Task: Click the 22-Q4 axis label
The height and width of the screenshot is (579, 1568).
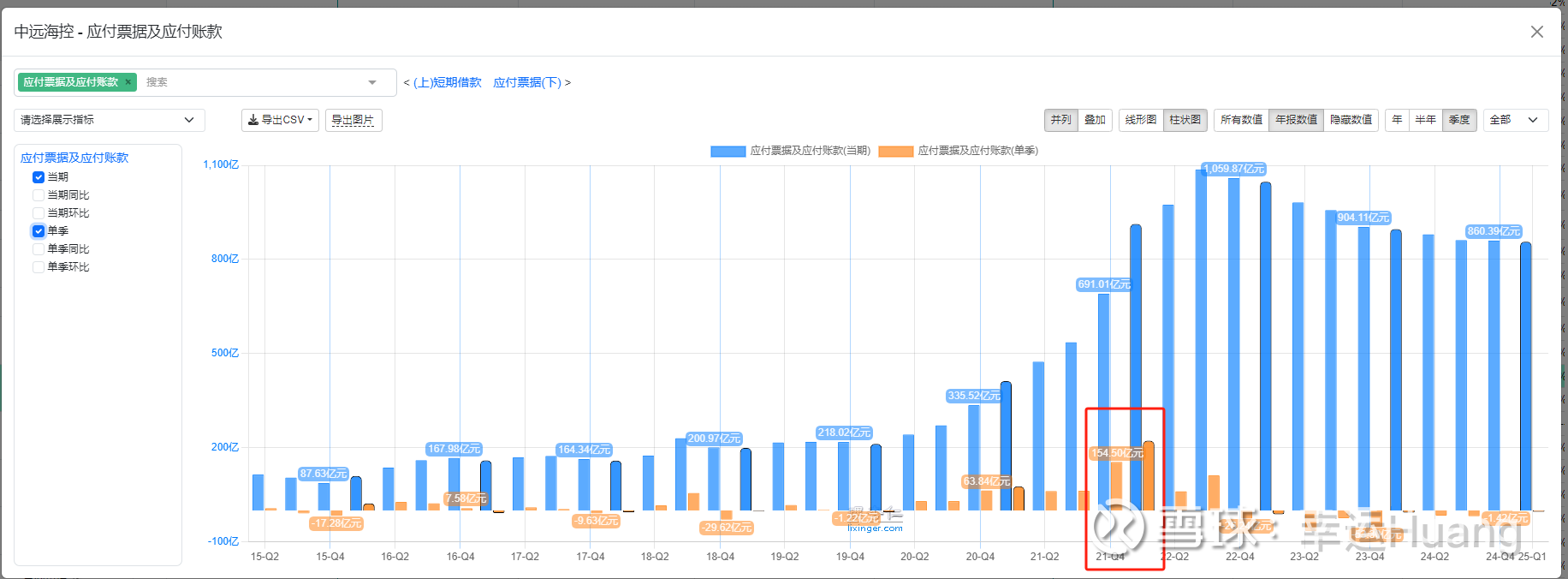Action: 1239,557
